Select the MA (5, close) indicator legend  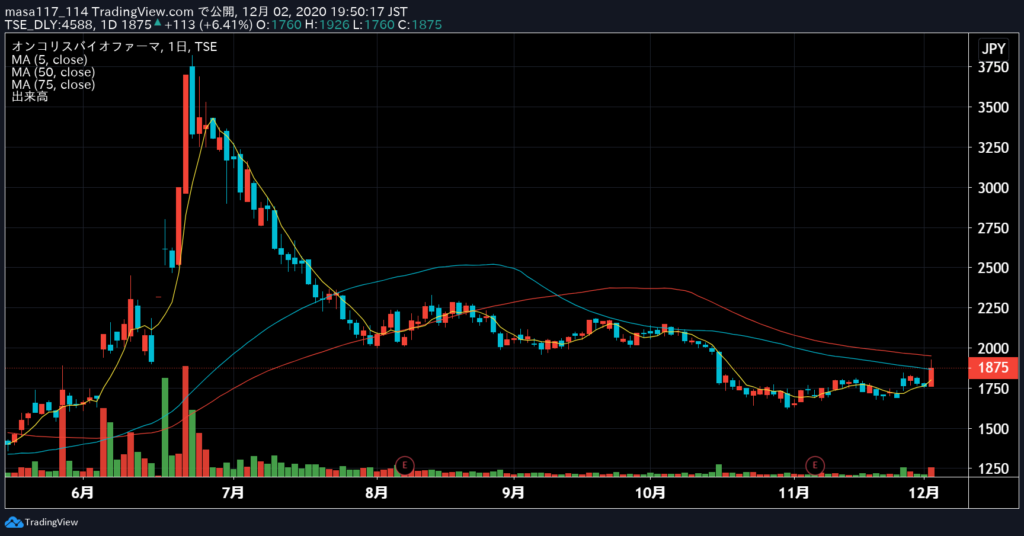[49, 59]
